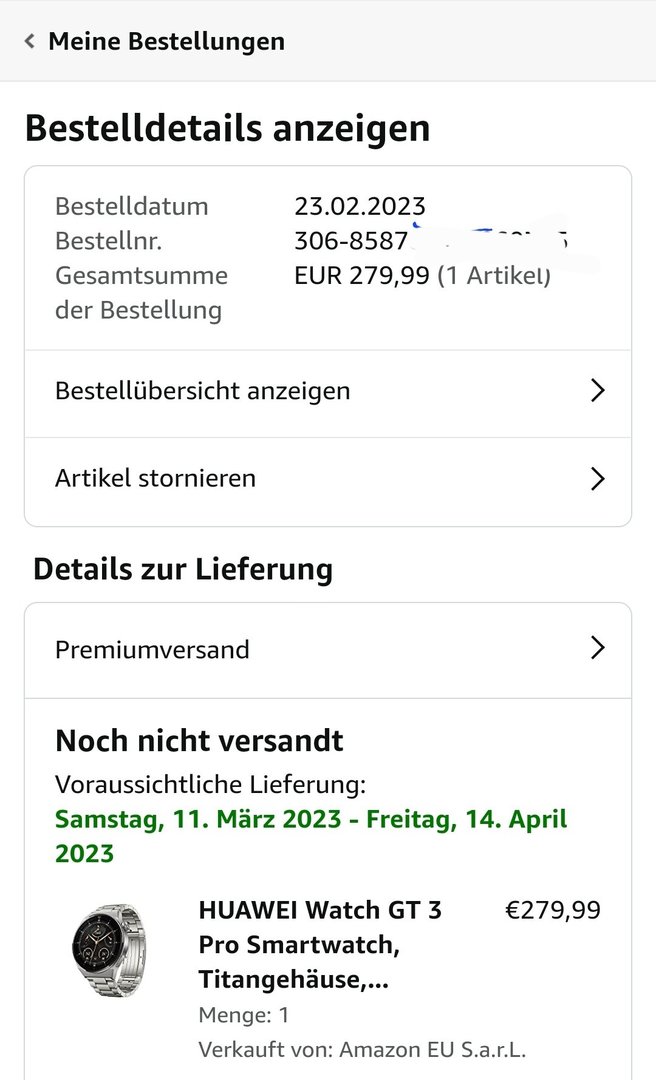Screen dimensions: 656x1080
Task: Click the Noch nicht versandt status heading
Action: click(x=199, y=740)
